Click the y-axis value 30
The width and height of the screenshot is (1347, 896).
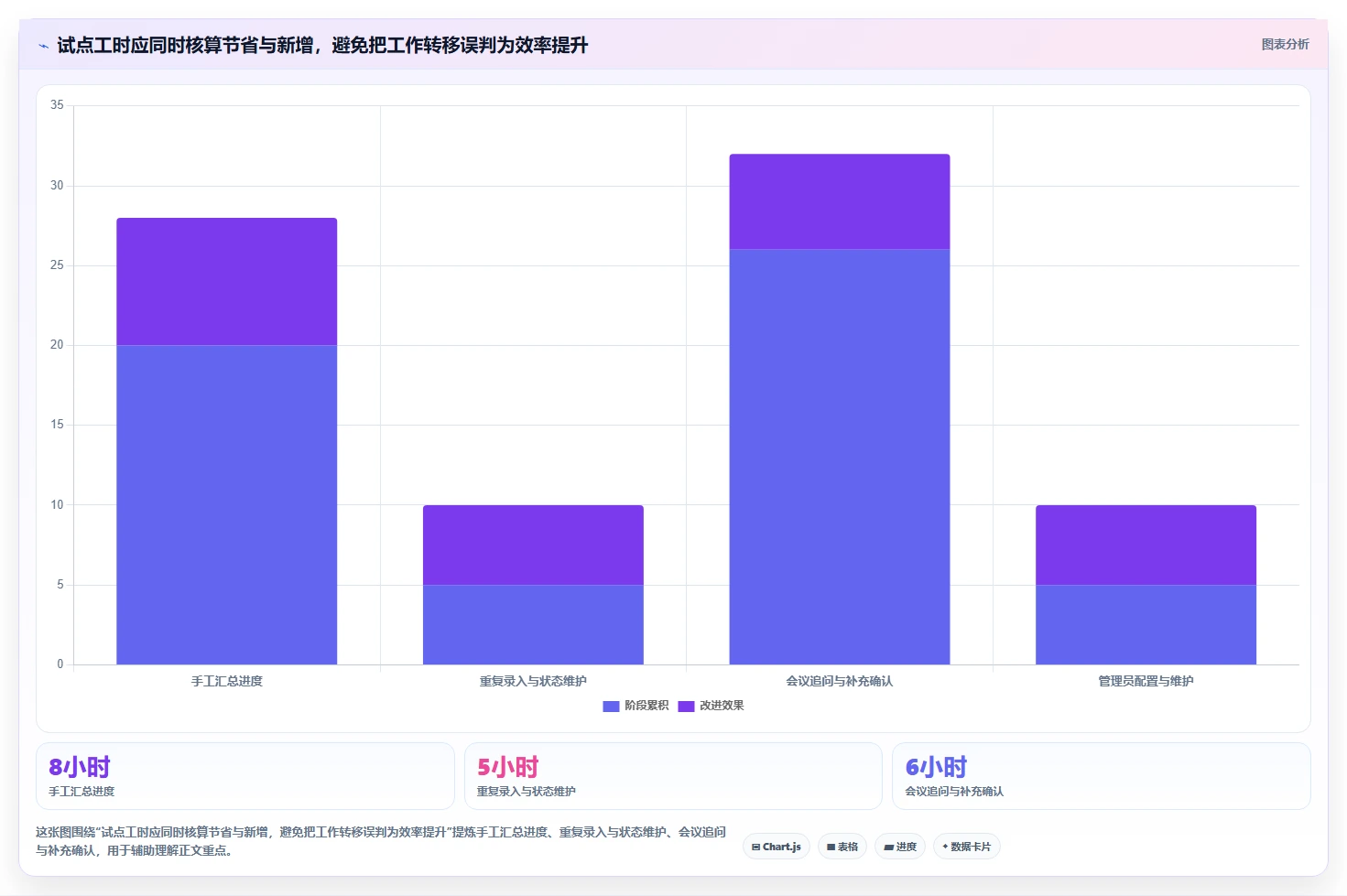[x=57, y=186]
